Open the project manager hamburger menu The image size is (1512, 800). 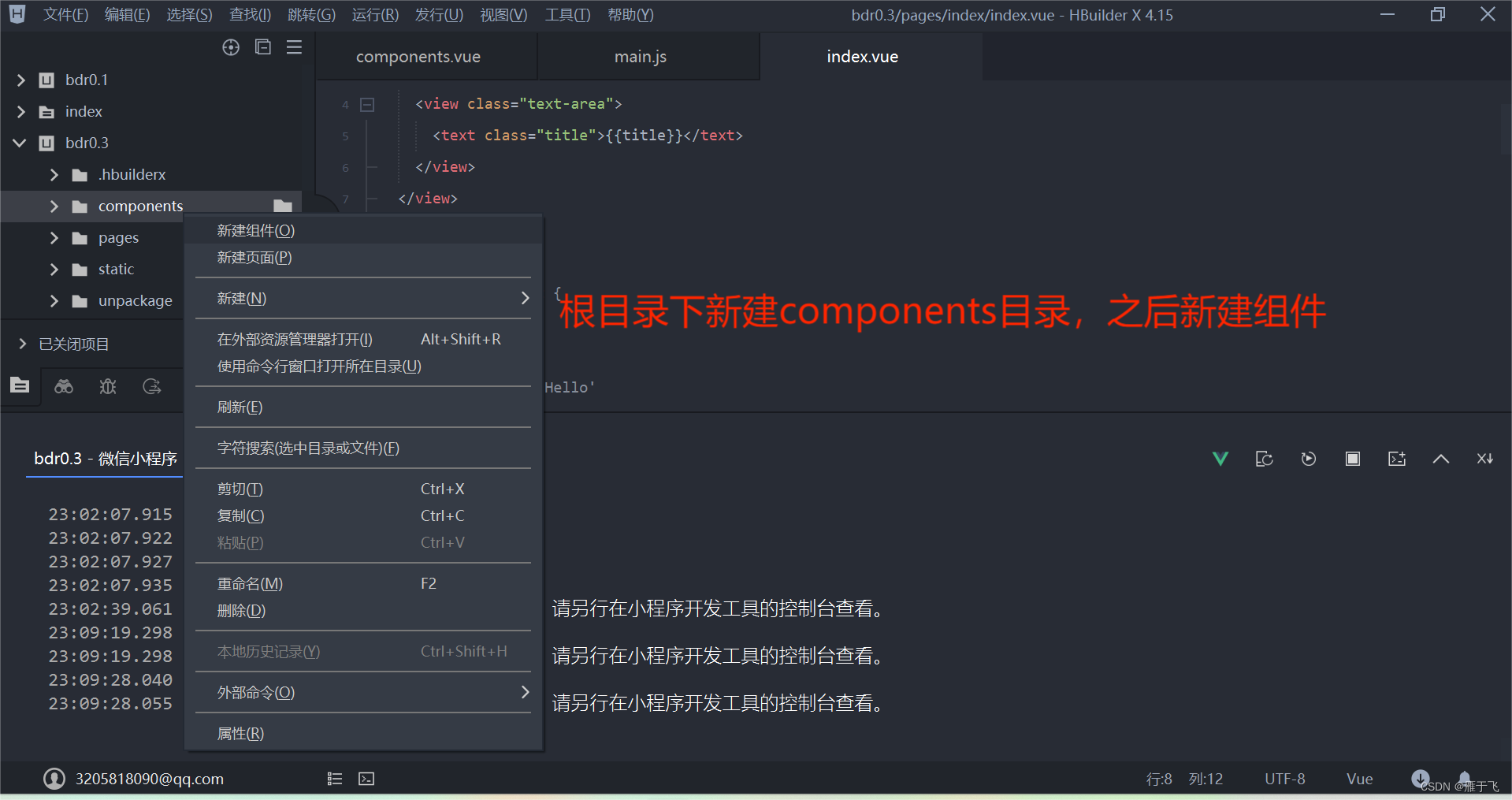294,47
